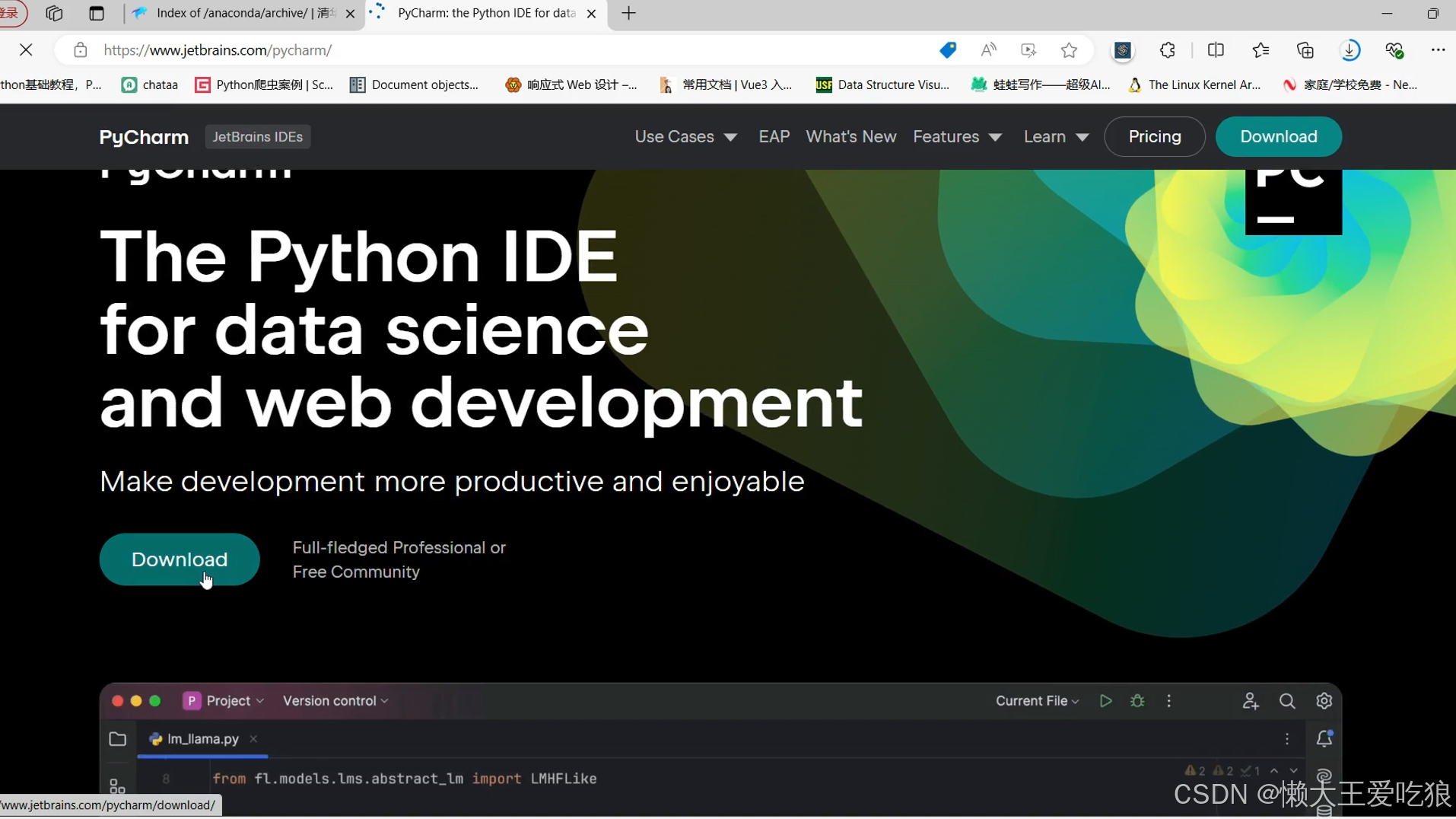The height and width of the screenshot is (819, 1456).
Task: Click the green window dot in IDE preview
Action: click(155, 701)
